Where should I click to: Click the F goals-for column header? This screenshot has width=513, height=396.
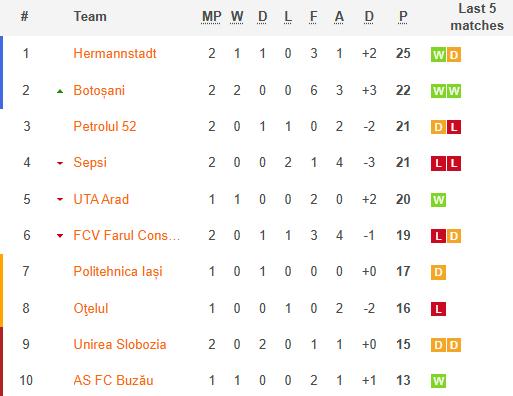[313, 17]
